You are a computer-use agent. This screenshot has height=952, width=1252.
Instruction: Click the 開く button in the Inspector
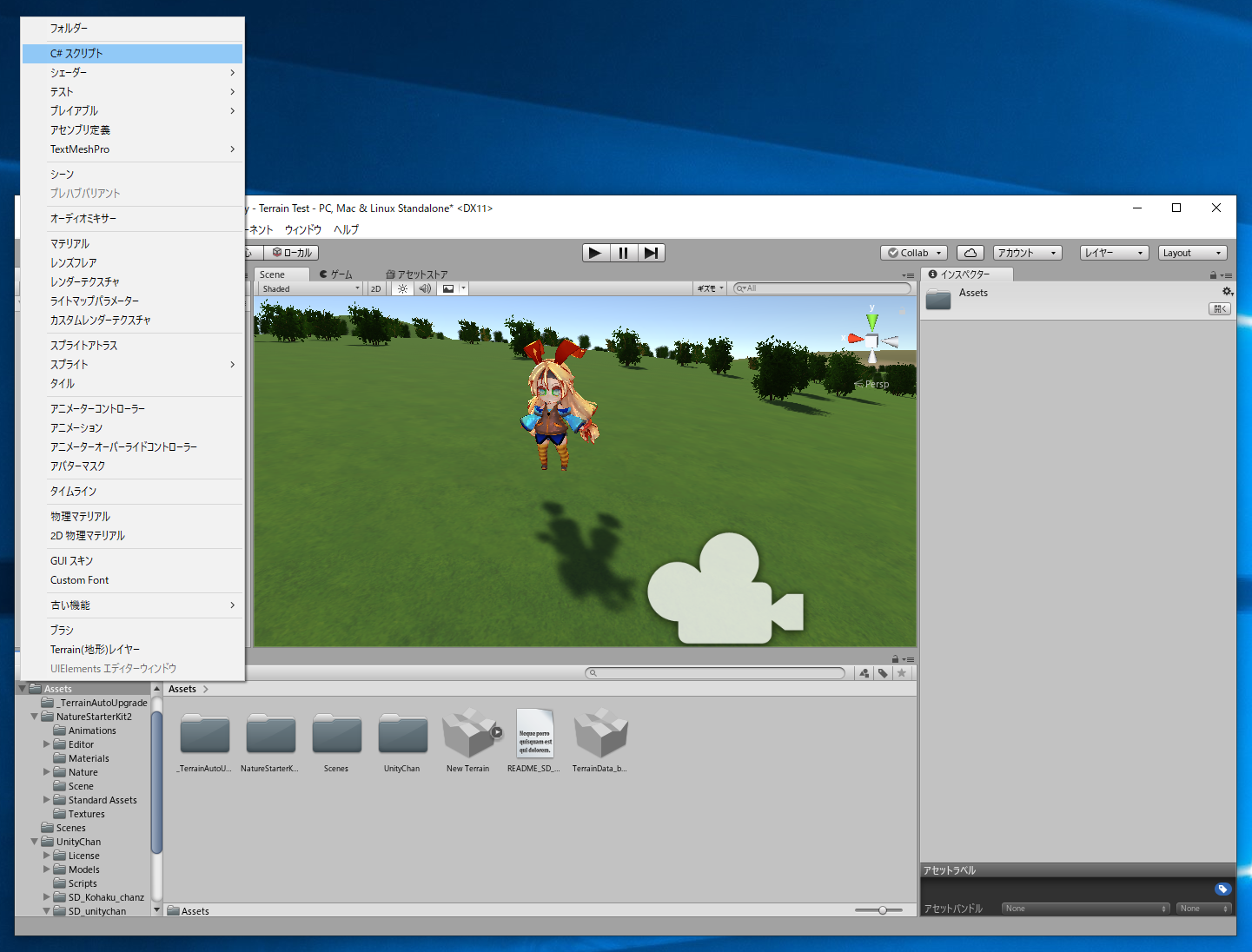click(1220, 309)
